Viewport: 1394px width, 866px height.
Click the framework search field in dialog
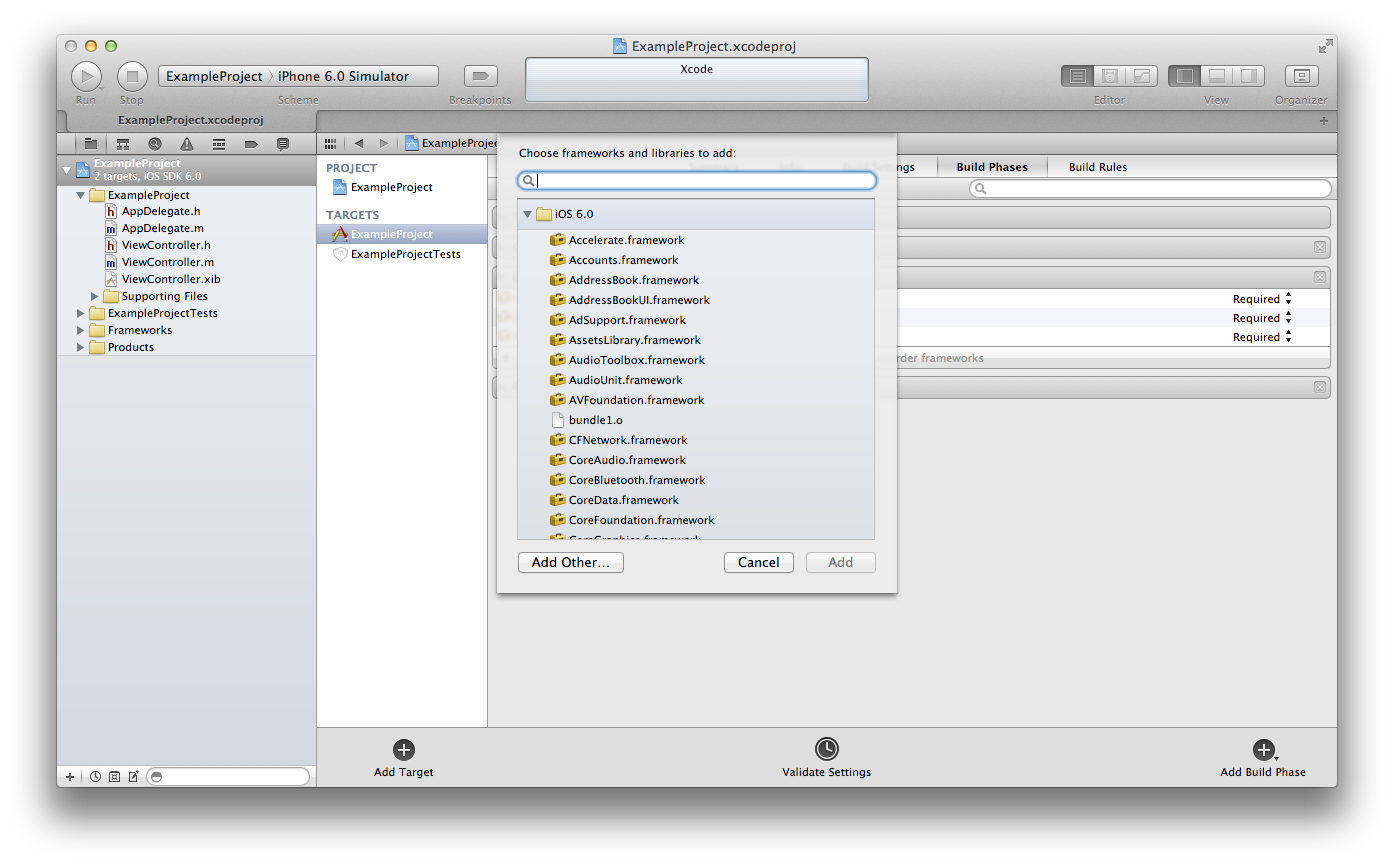(x=697, y=181)
